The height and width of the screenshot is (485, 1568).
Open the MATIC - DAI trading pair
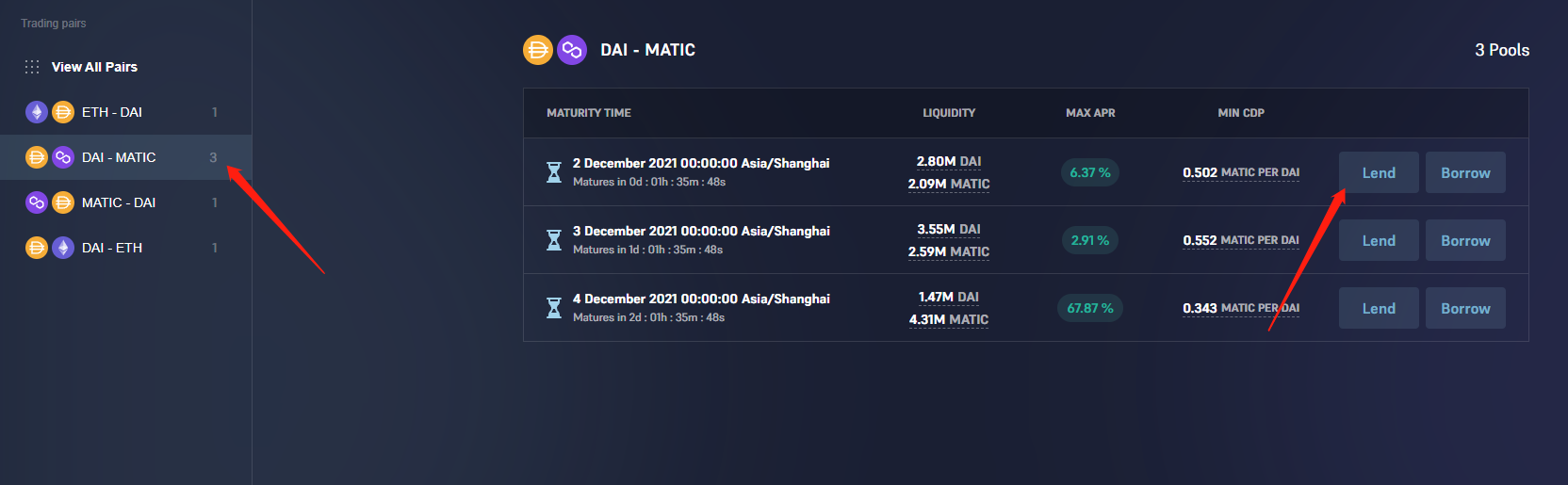(125, 202)
